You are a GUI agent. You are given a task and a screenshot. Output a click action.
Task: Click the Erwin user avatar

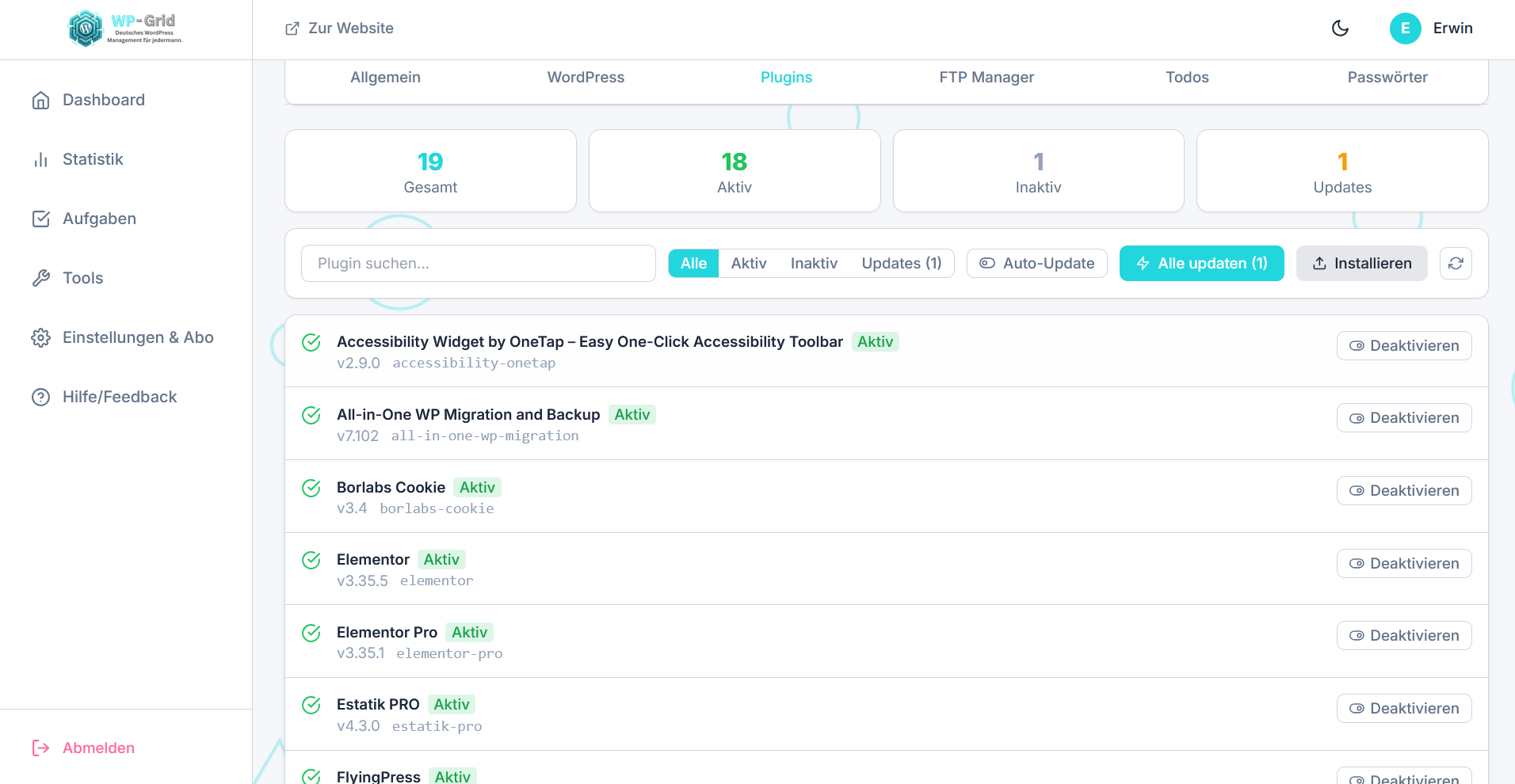[1405, 29]
